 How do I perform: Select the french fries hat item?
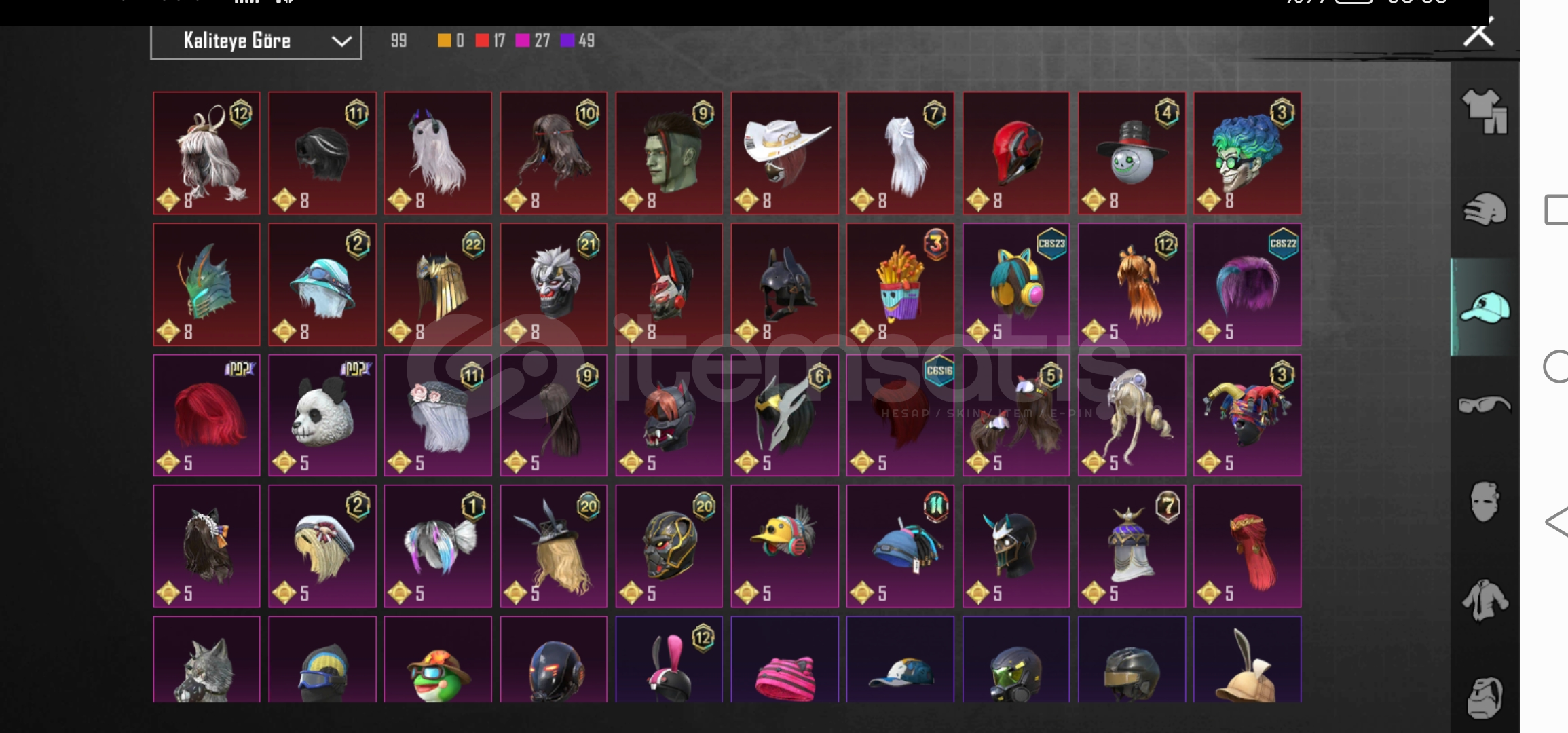tap(900, 285)
